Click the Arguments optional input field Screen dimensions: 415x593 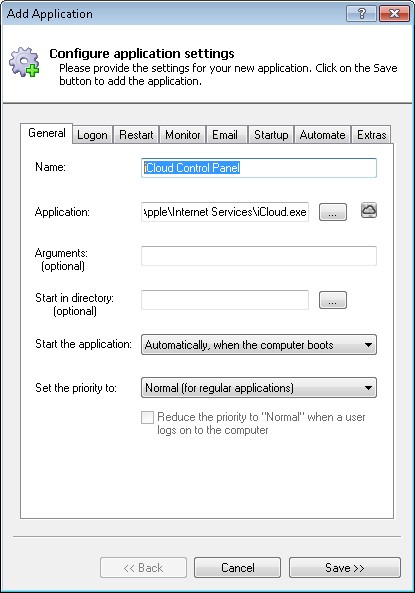coord(259,256)
